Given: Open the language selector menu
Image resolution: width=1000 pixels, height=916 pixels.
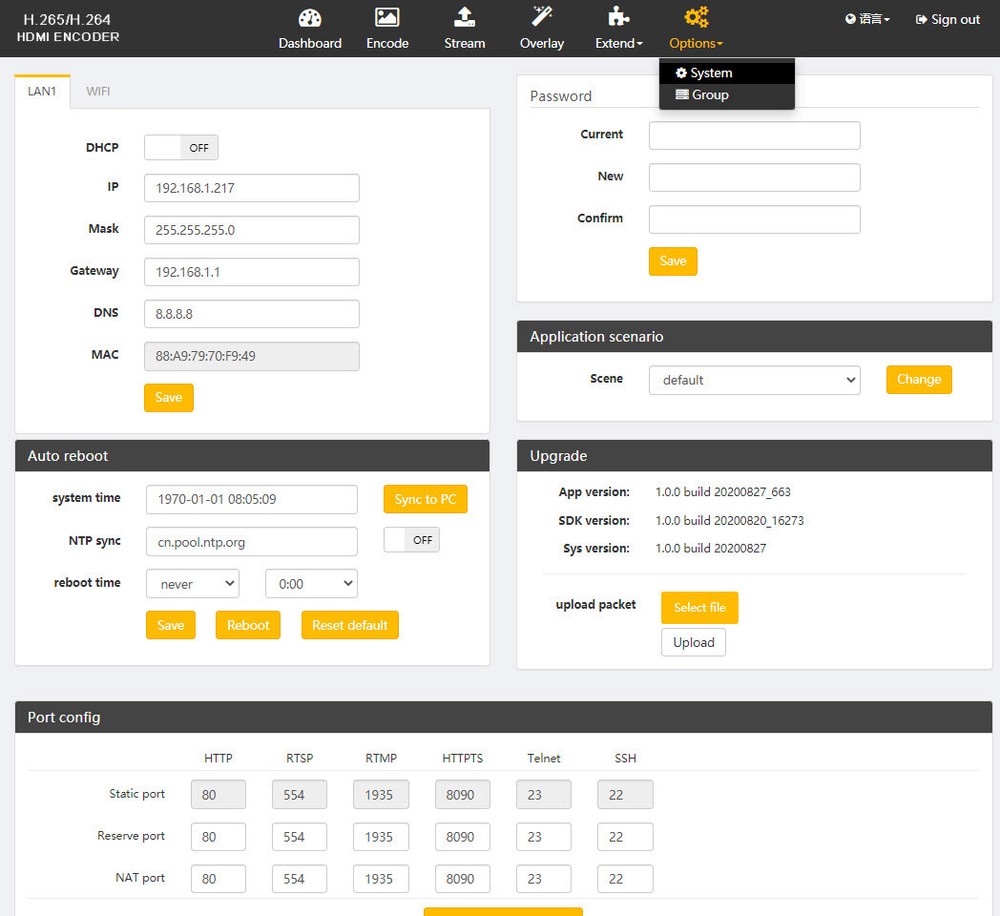Looking at the screenshot, I should [867, 19].
